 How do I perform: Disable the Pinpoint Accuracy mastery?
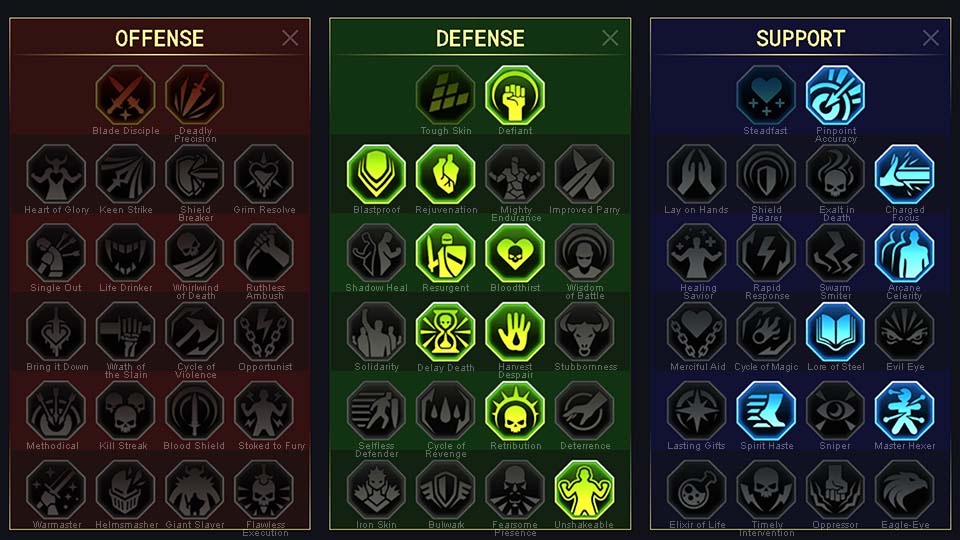[x=835, y=96]
